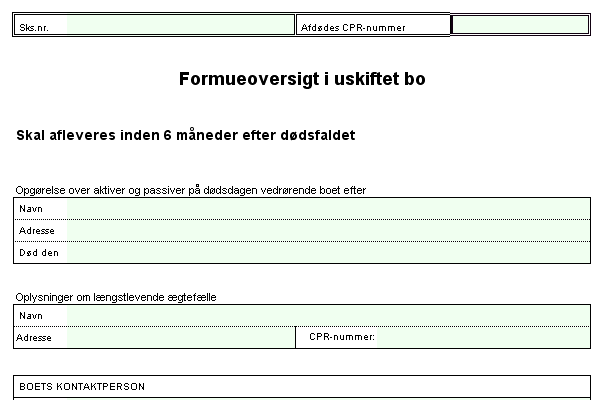Focus the Død den date field
The width and height of the screenshot is (600, 400).
click(328, 253)
